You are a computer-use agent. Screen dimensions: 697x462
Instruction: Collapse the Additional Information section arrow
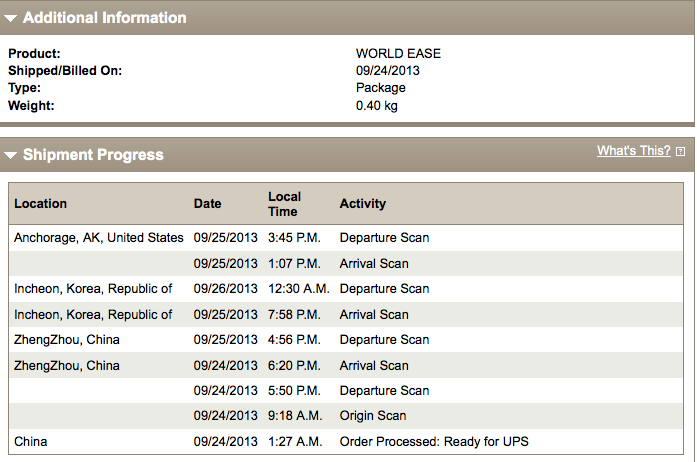11,18
